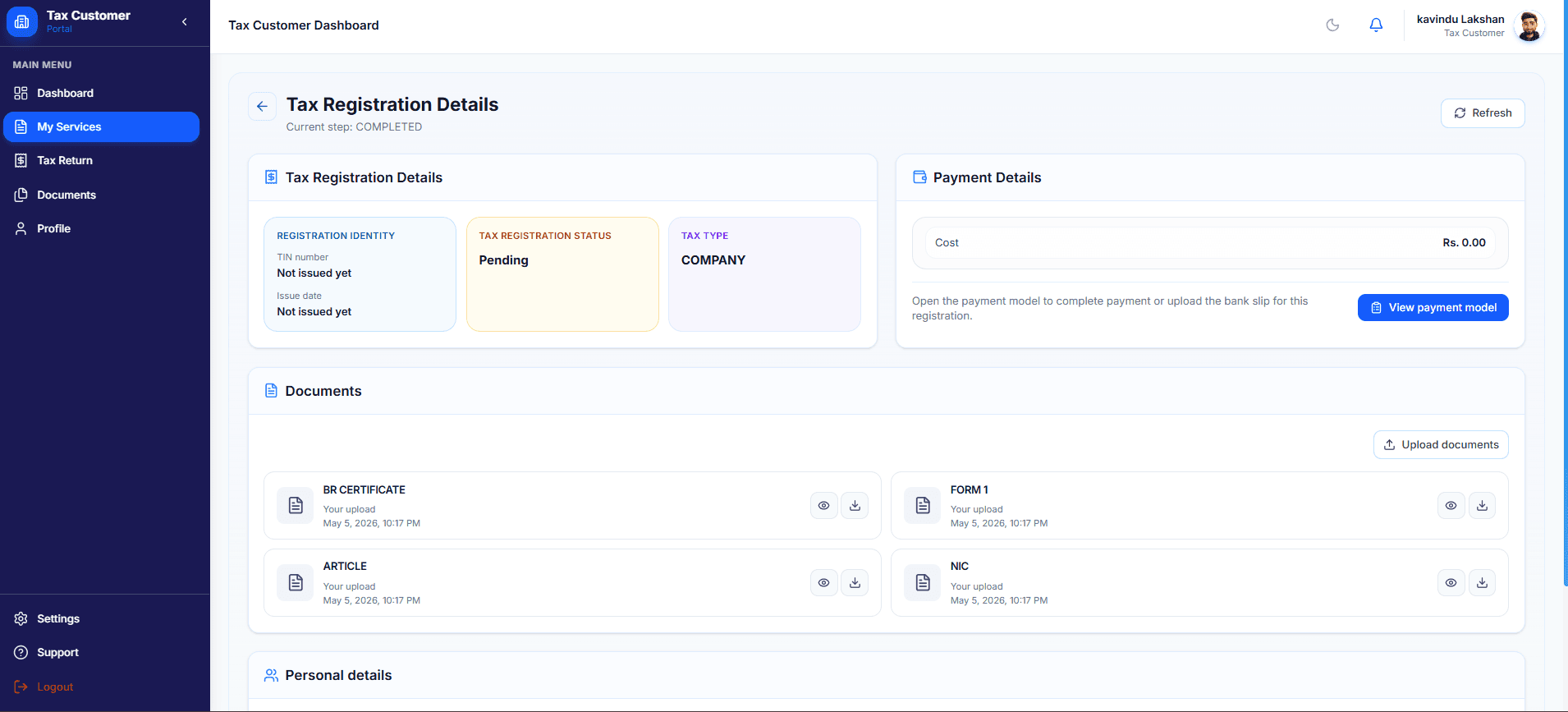This screenshot has height=712, width=1568.
Task: Click the COMPANY tax type value
Action: point(713,260)
